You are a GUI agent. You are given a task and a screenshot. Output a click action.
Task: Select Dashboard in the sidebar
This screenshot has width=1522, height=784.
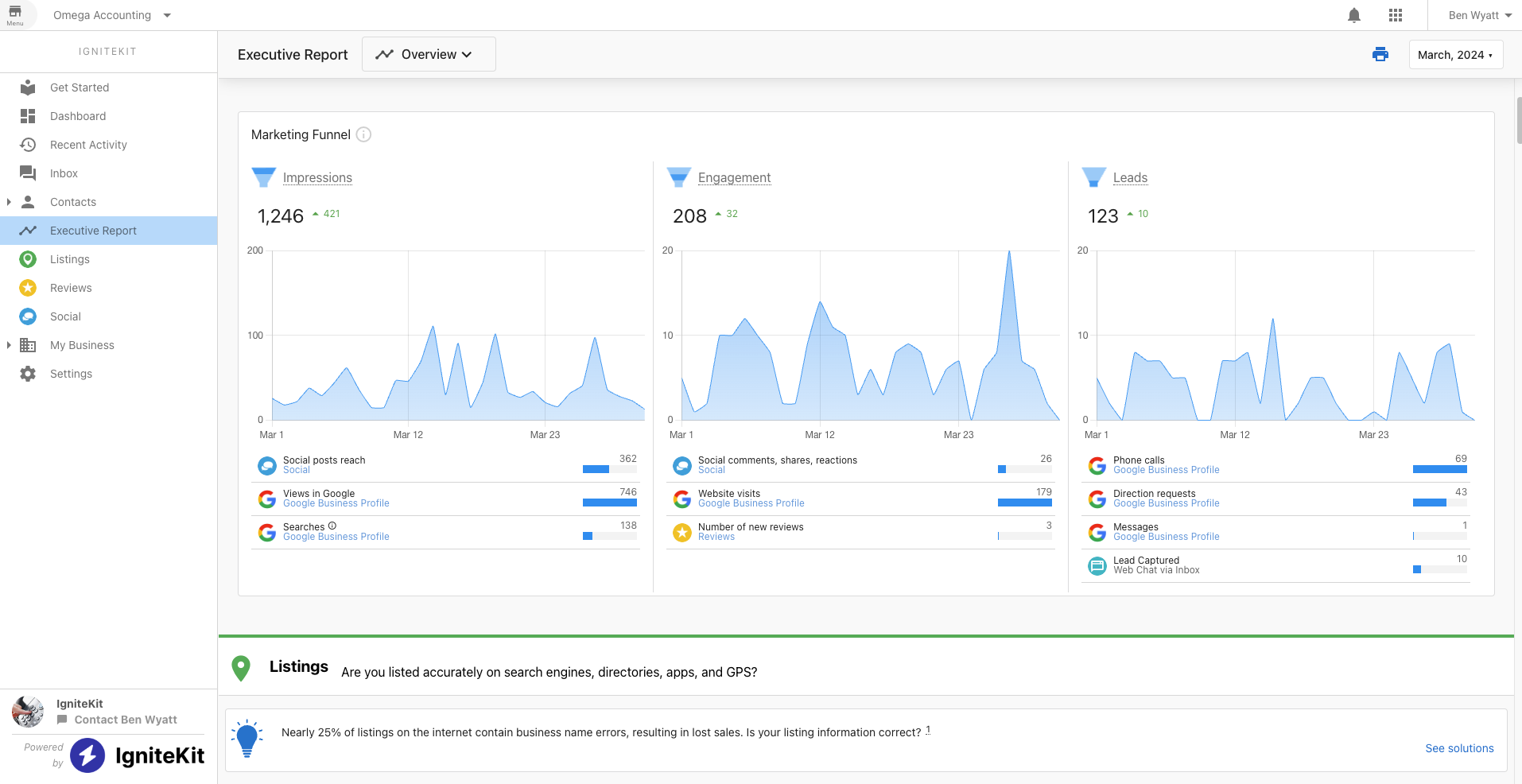point(78,116)
